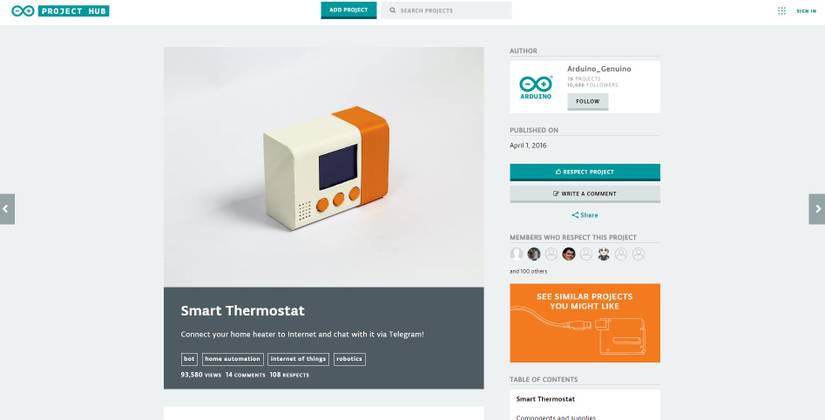The height and width of the screenshot is (420, 825).
Task: Click the search magnifier icon
Action: coord(393,10)
